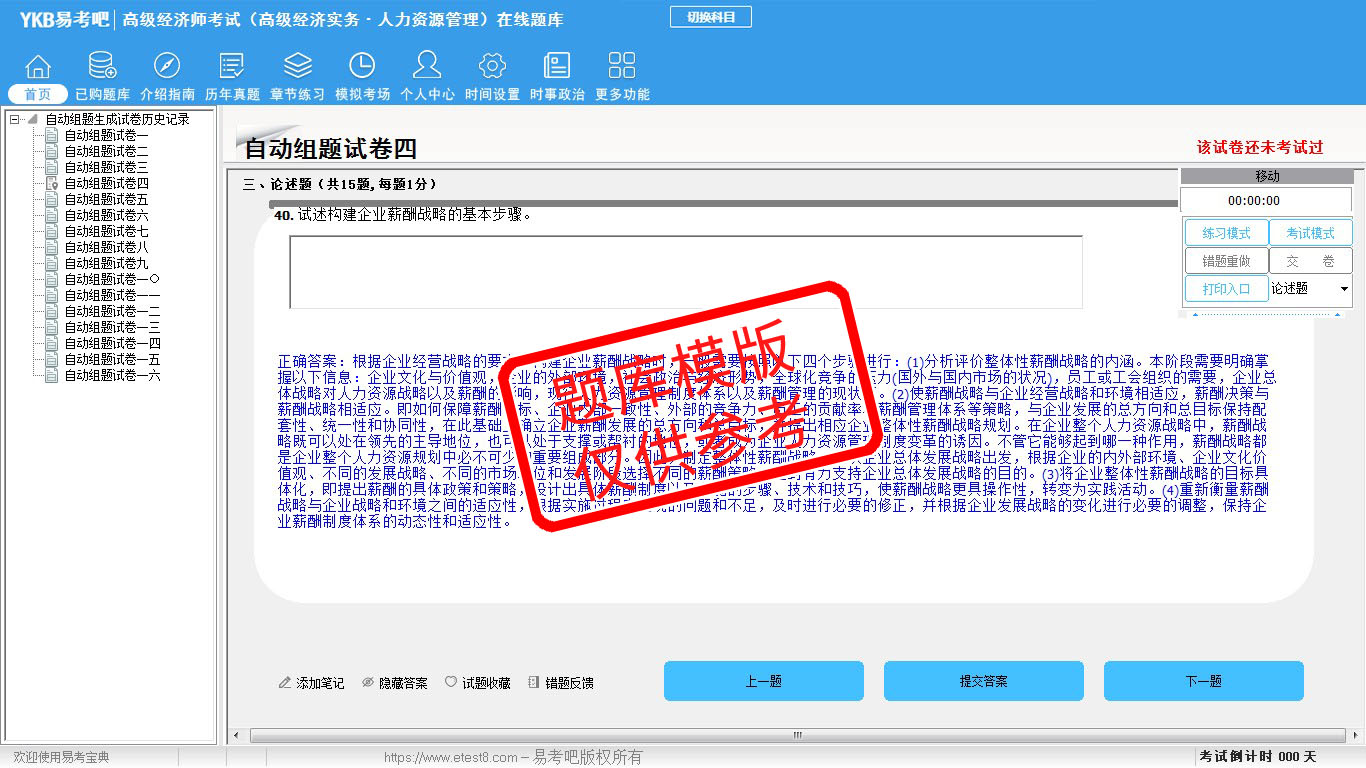Open 章节练习 layers icon

pyautogui.click(x=297, y=67)
